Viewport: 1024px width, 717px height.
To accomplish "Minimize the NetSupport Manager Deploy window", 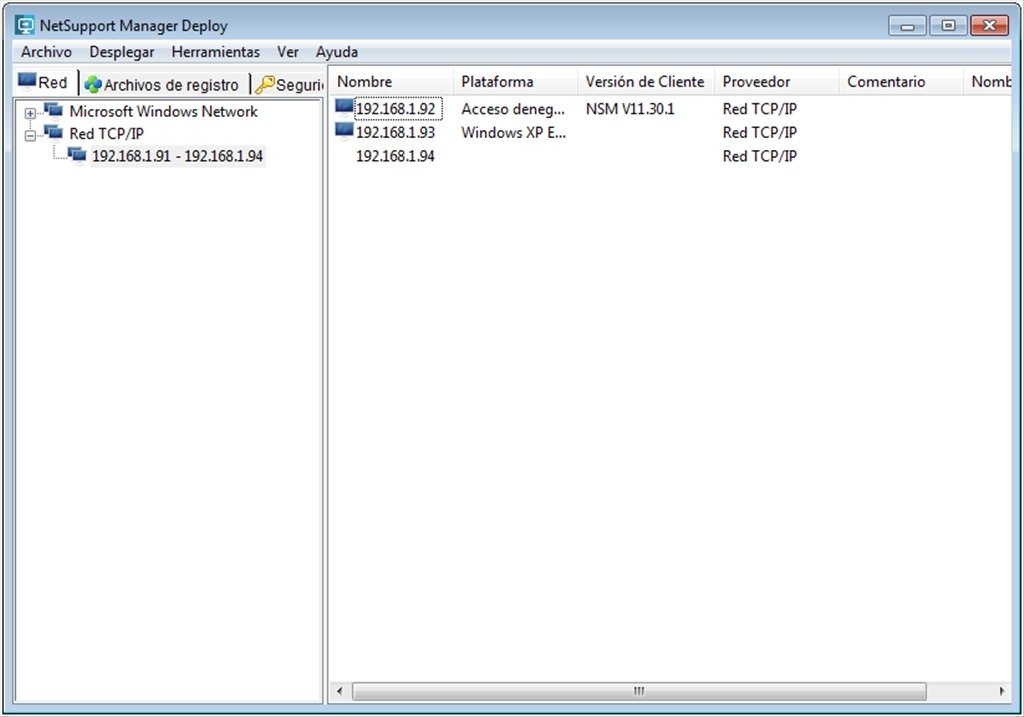I will tap(907, 25).
